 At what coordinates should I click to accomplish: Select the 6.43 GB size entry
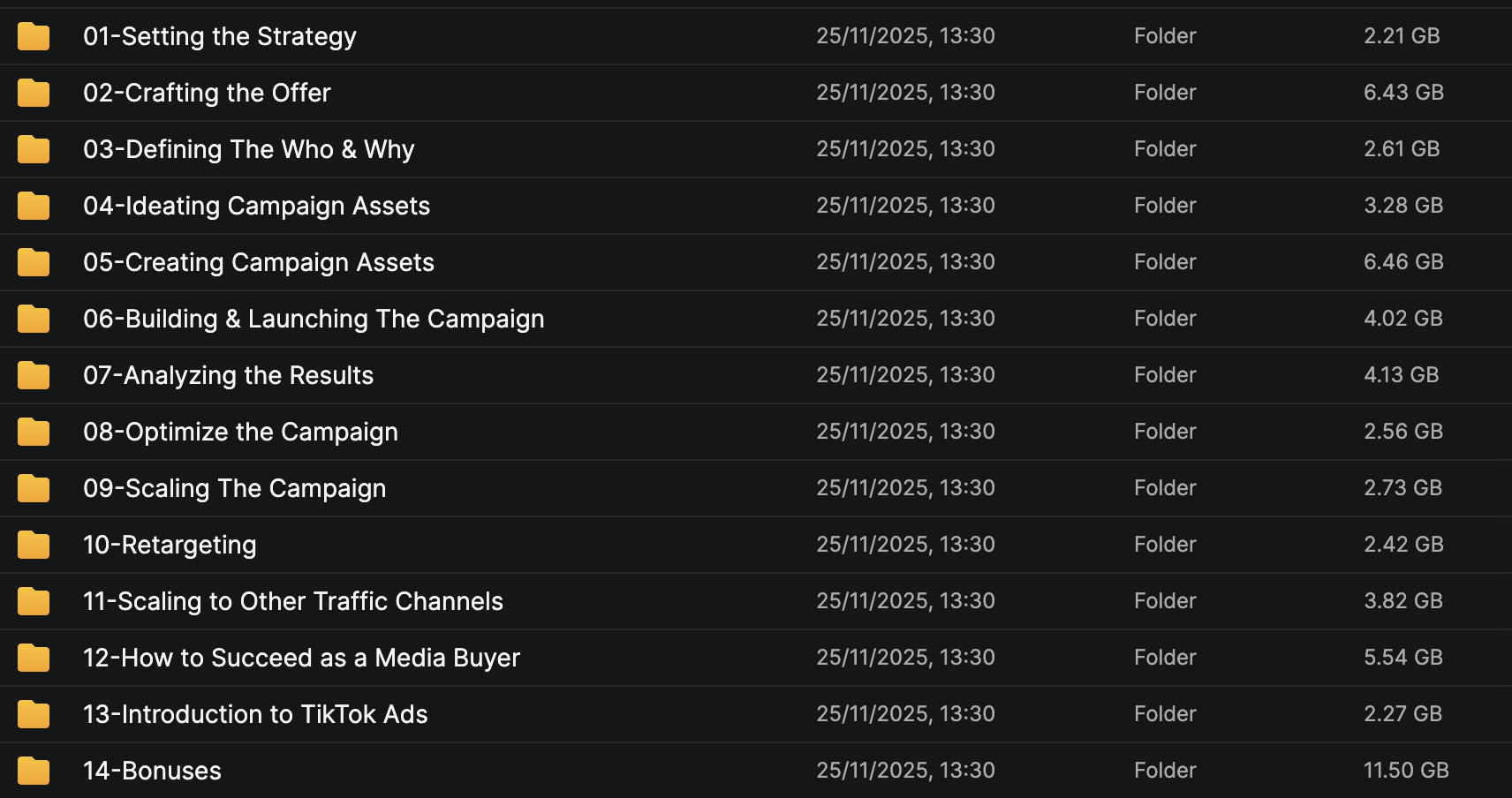[x=1403, y=93]
